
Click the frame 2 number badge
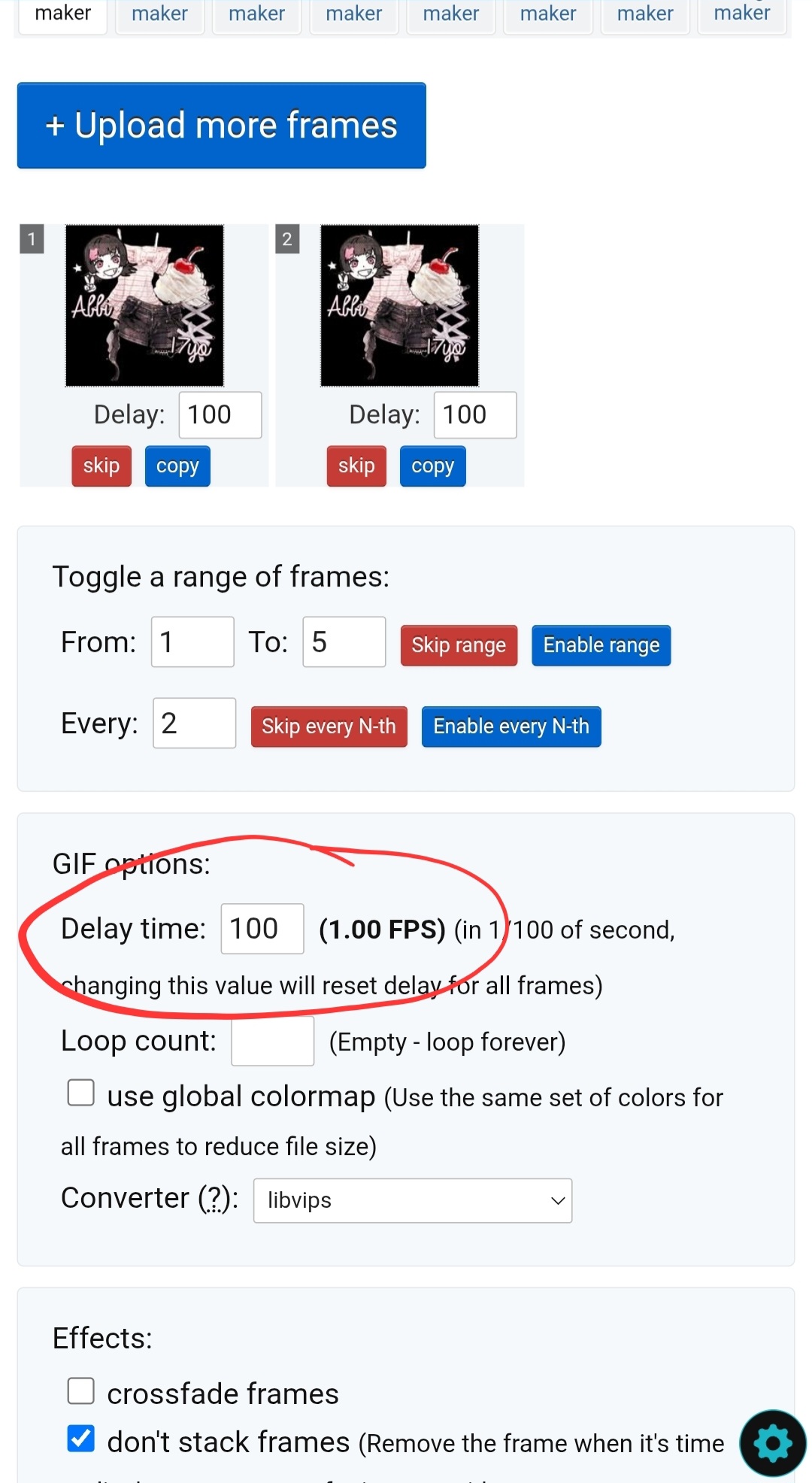point(287,239)
